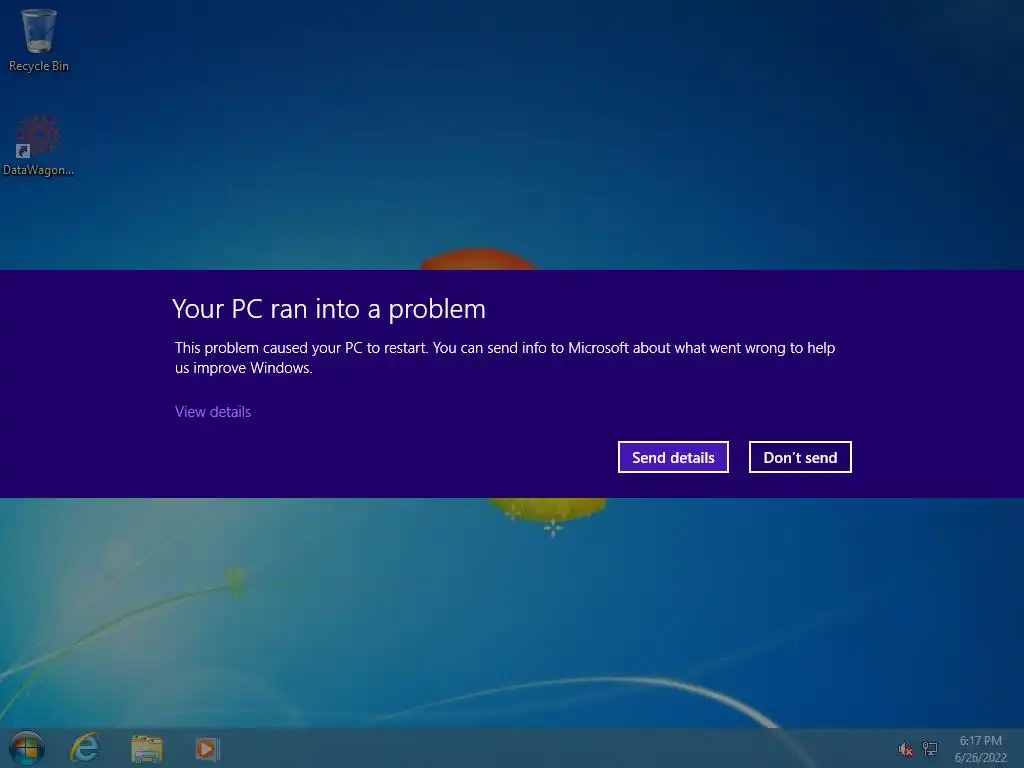The width and height of the screenshot is (1024, 768).
Task: Launch Windows Media Player from the taskbar
Action: click(x=207, y=749)
